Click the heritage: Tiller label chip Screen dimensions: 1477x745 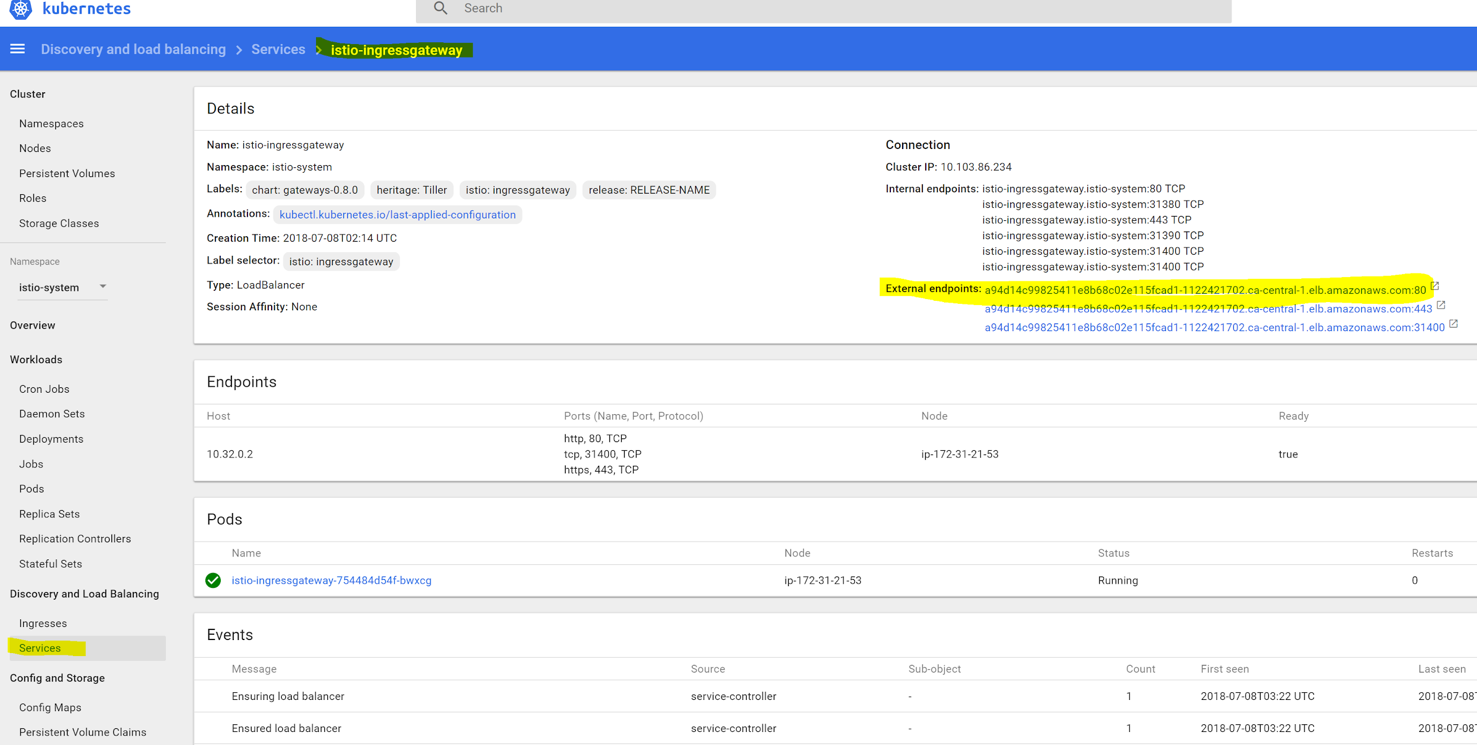[x=412, y=190]
